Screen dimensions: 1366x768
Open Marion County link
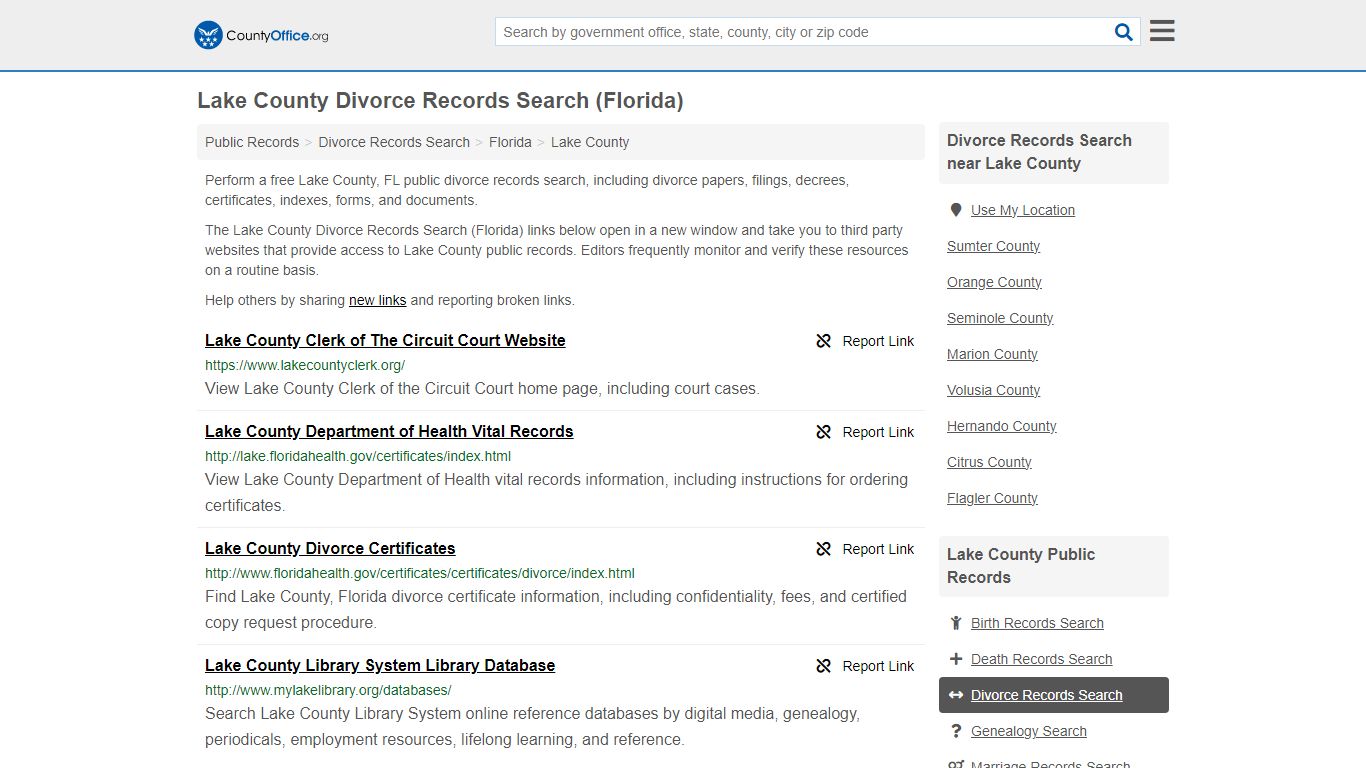[992, 354]
